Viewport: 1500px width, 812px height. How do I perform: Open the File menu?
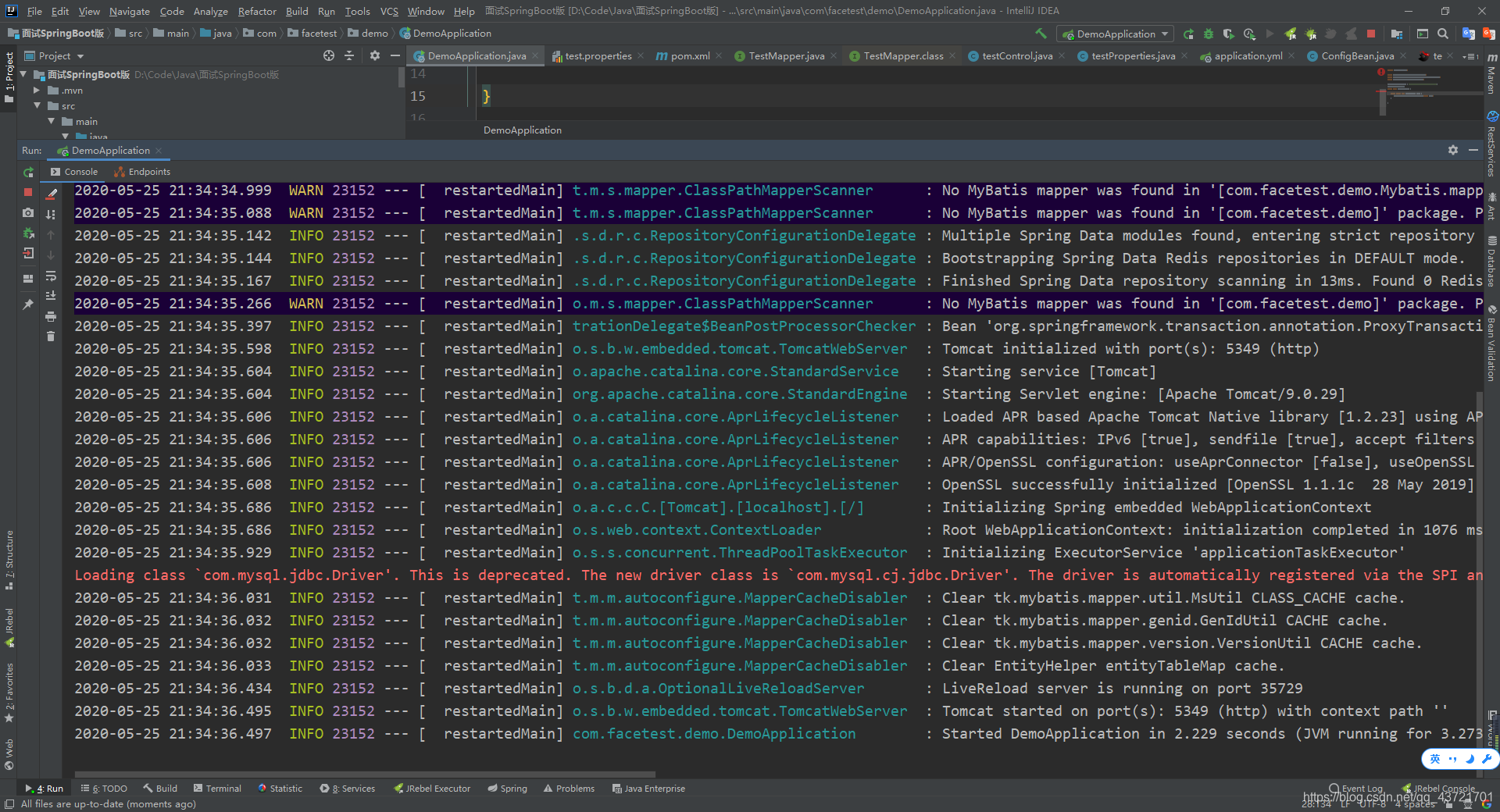[x=34, y=11]
